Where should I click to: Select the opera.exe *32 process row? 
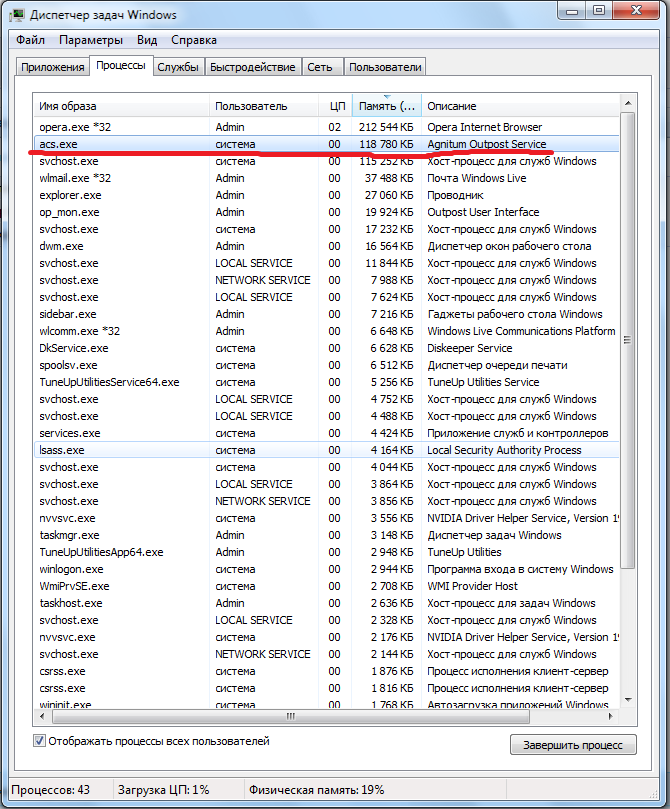(326, 127)
